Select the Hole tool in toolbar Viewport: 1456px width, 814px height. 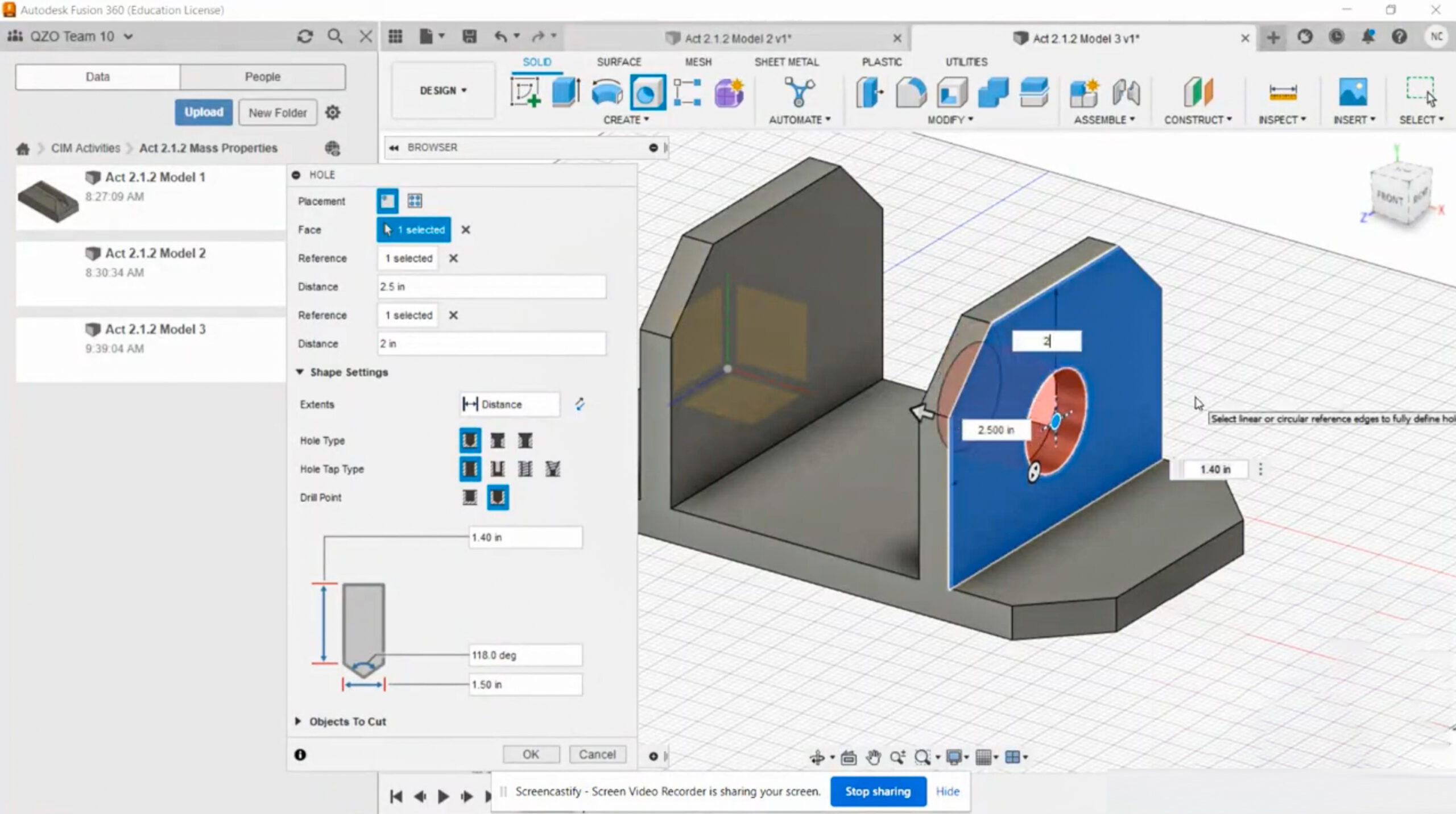click(647, 92)
